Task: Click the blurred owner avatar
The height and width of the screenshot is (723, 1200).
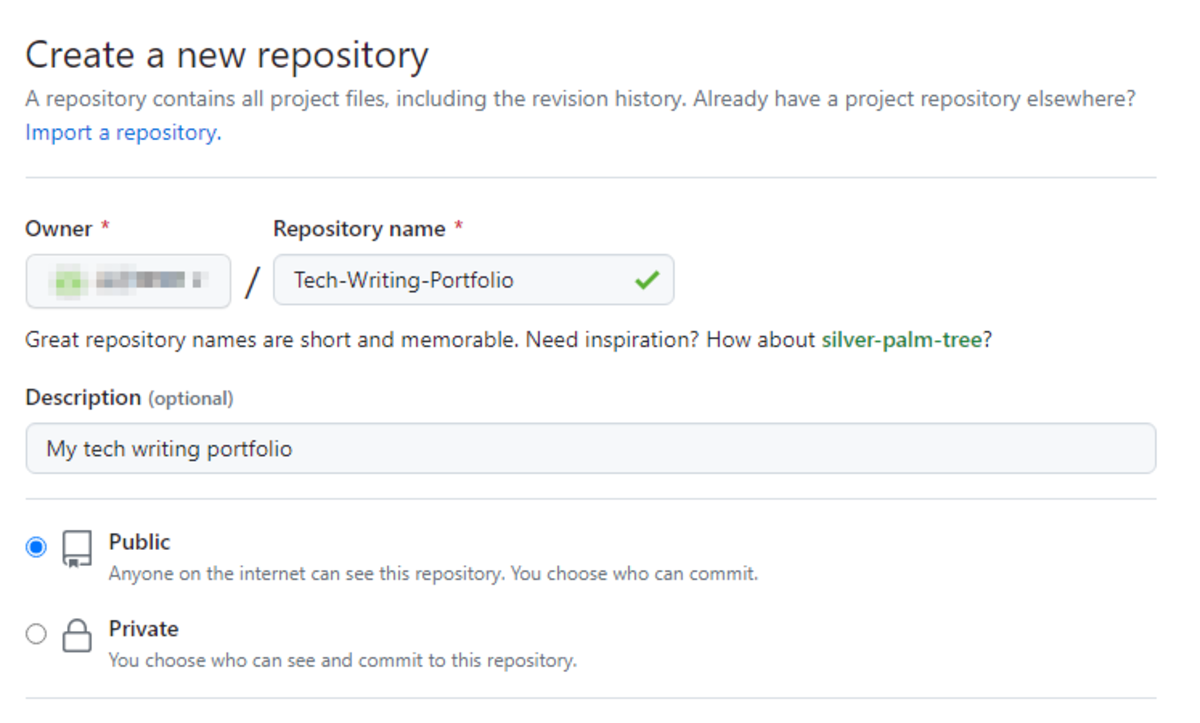Action: [x=67, y=281]
